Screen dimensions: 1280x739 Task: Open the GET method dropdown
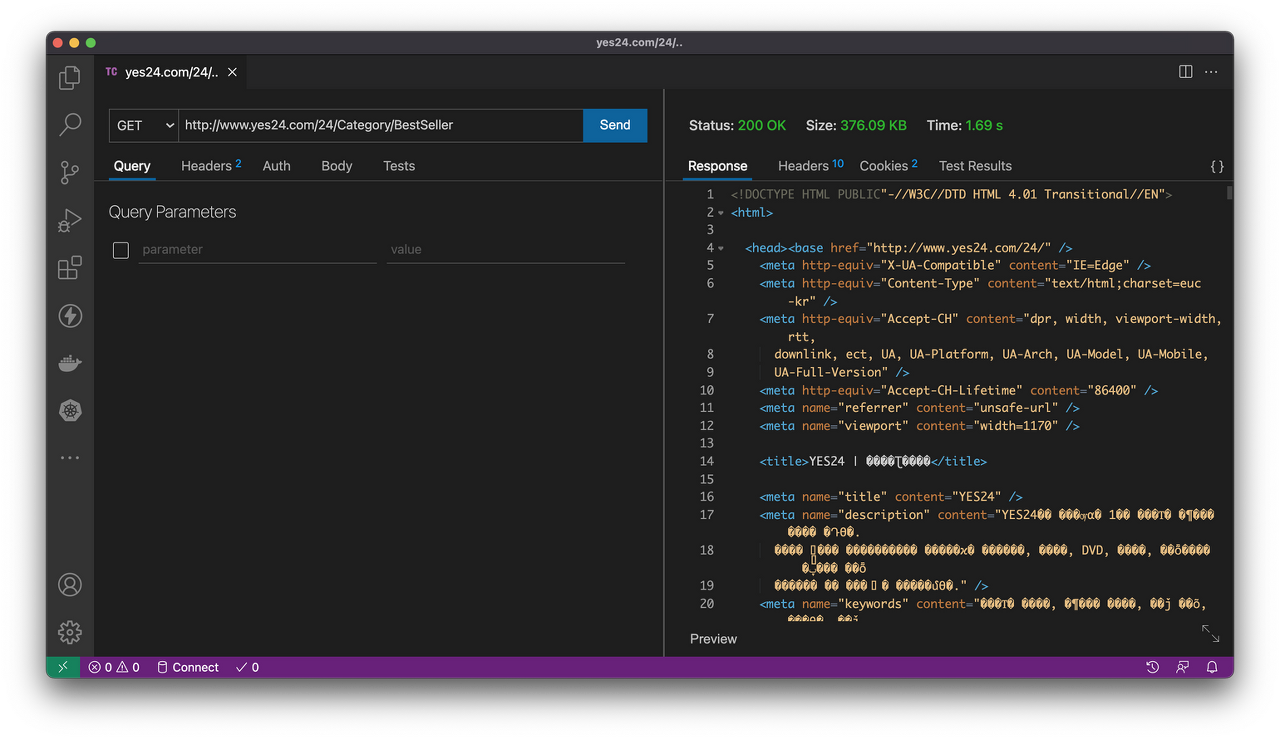coord(144,125)
